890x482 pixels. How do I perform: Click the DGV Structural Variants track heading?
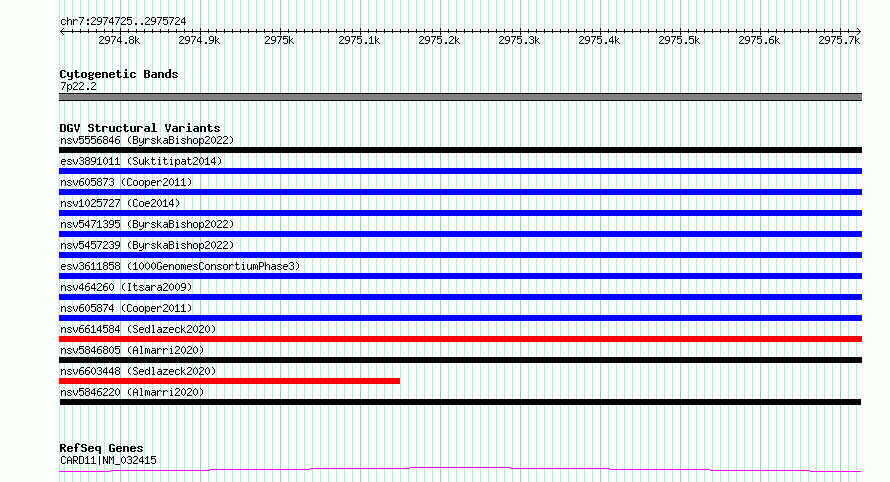(x=140, y=128)
